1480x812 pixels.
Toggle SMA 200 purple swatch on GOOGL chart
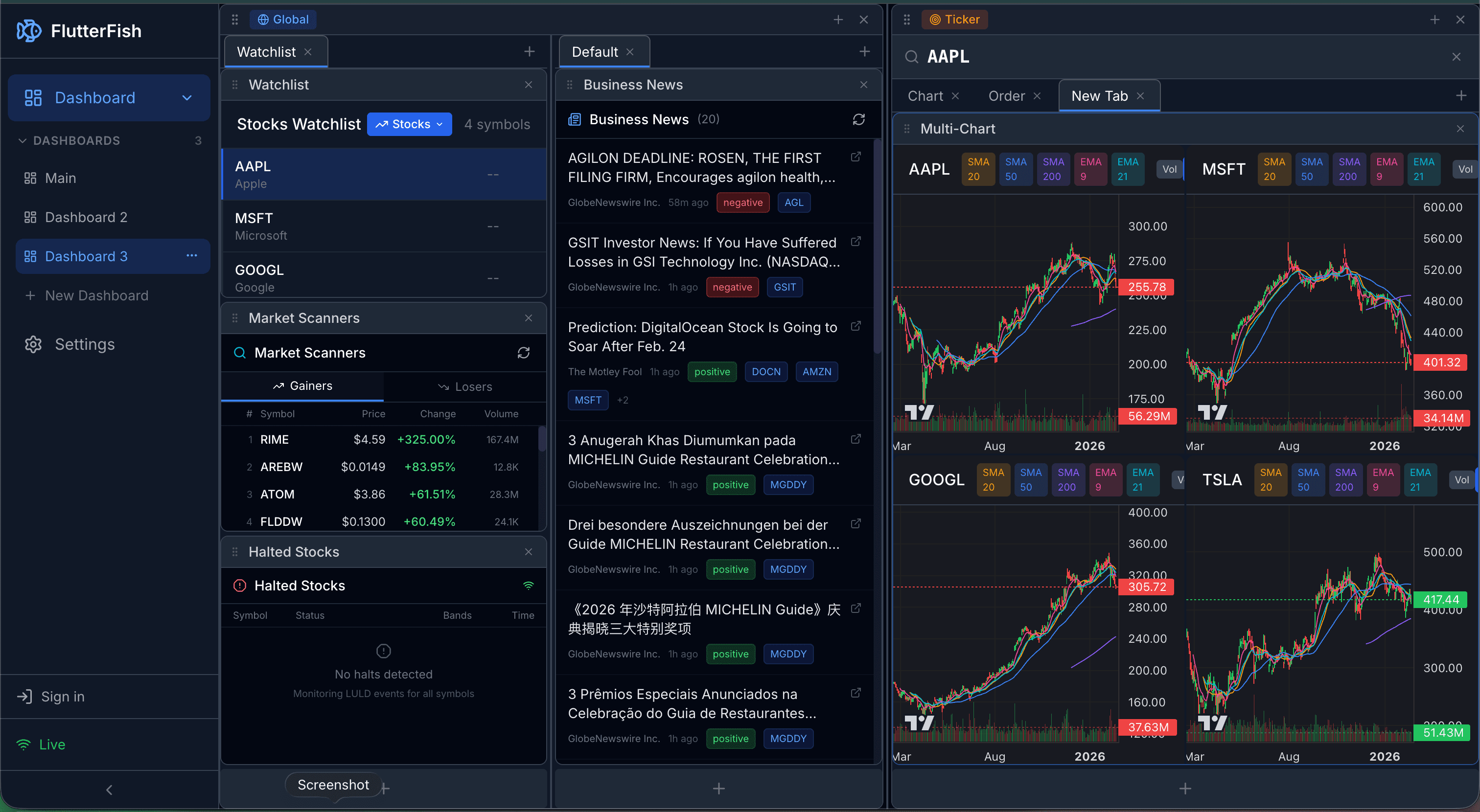pos(1067,480)
